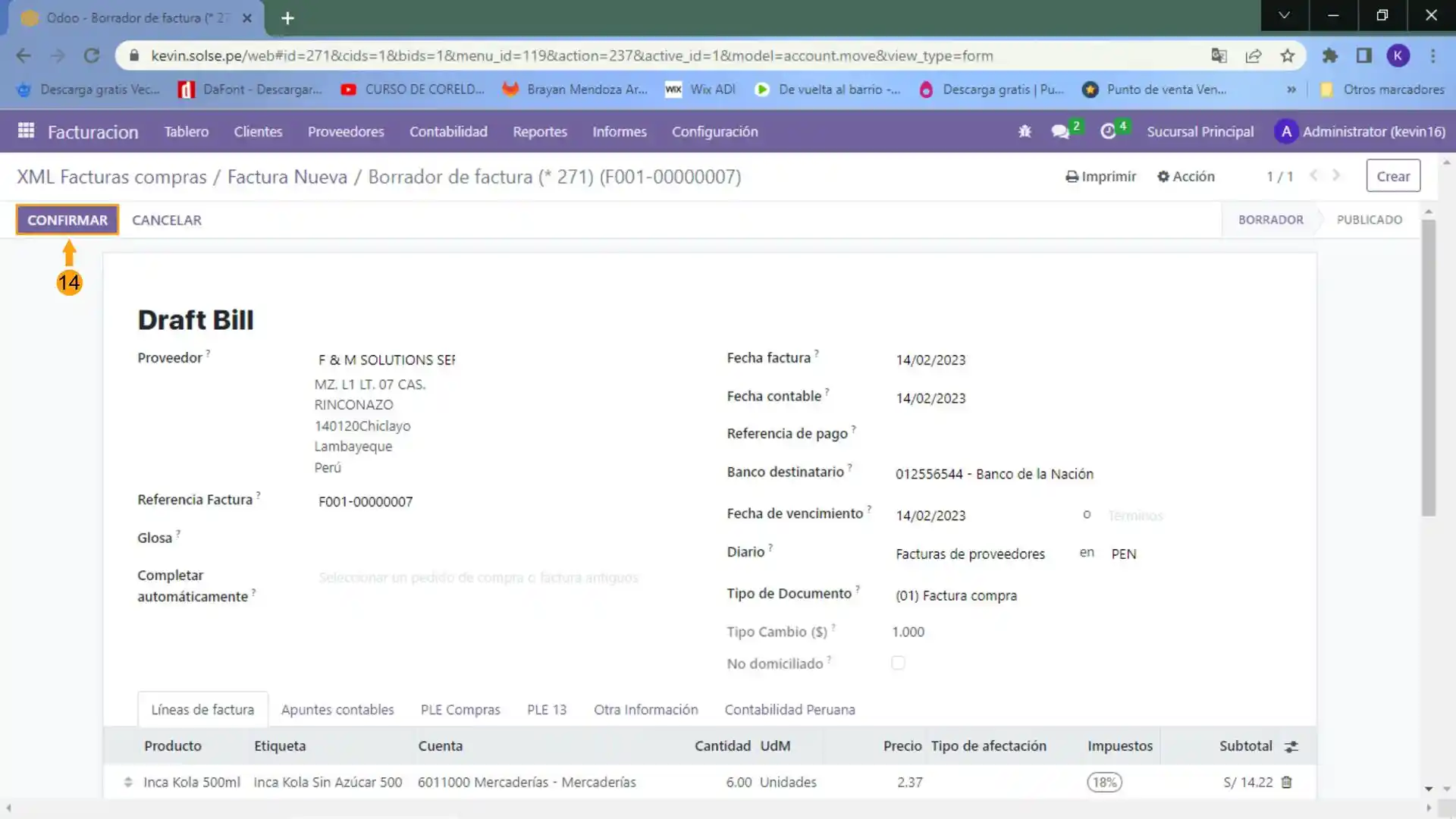
Task: Close the Odoo browser tab
Action: [247, 17]
